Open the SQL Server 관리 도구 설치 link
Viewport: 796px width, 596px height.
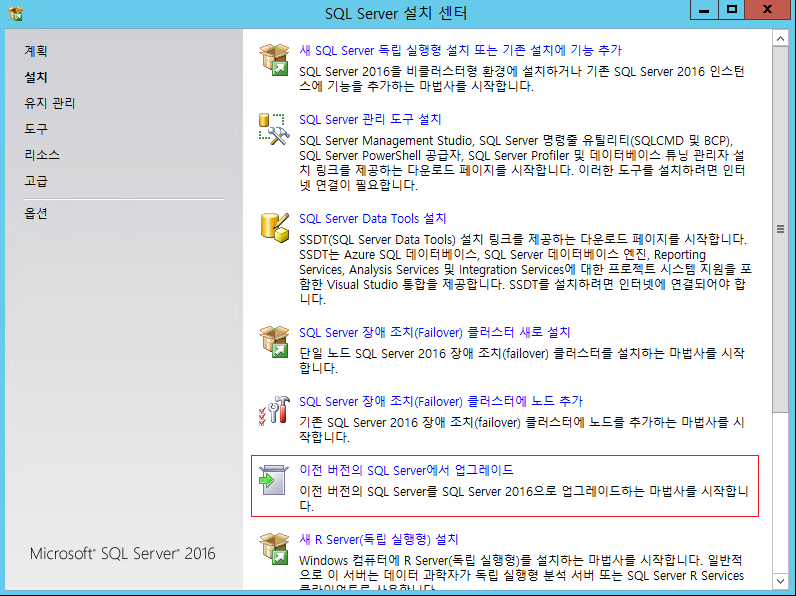[370, 119]
